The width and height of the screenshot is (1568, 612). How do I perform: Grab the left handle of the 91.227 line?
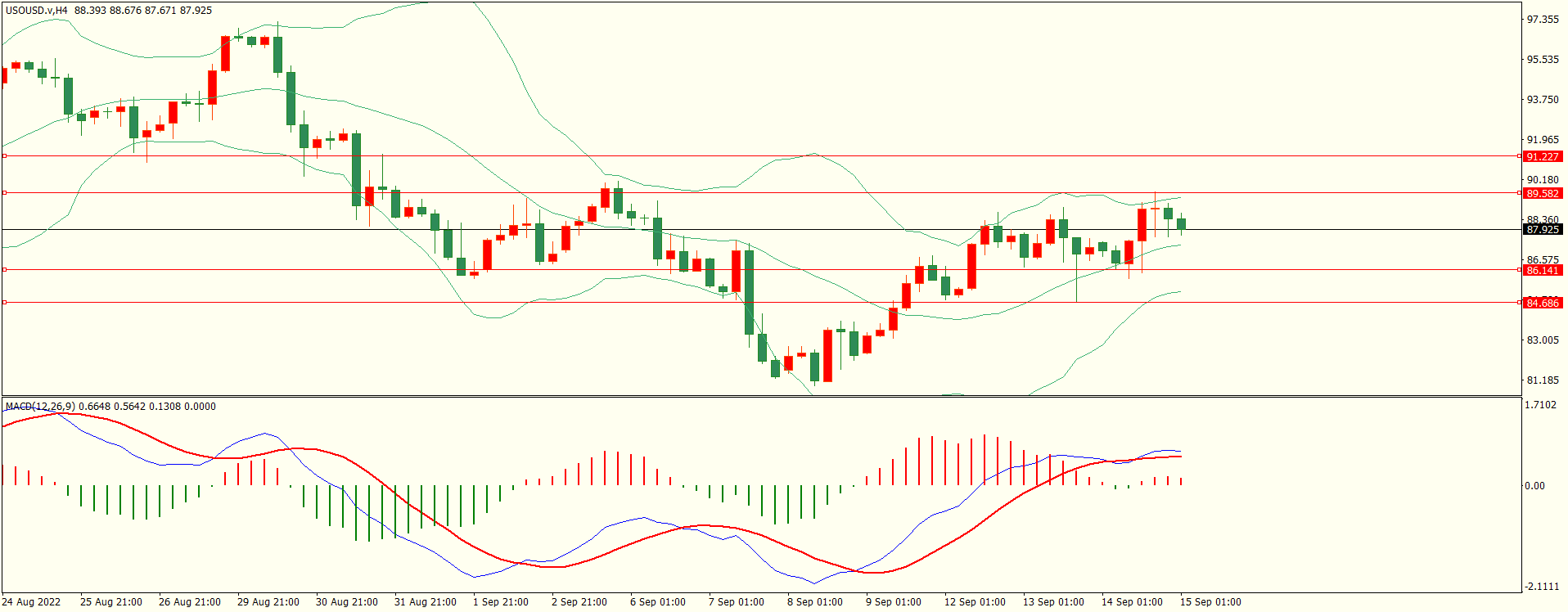pyautogui.click(x=5, y=155)
